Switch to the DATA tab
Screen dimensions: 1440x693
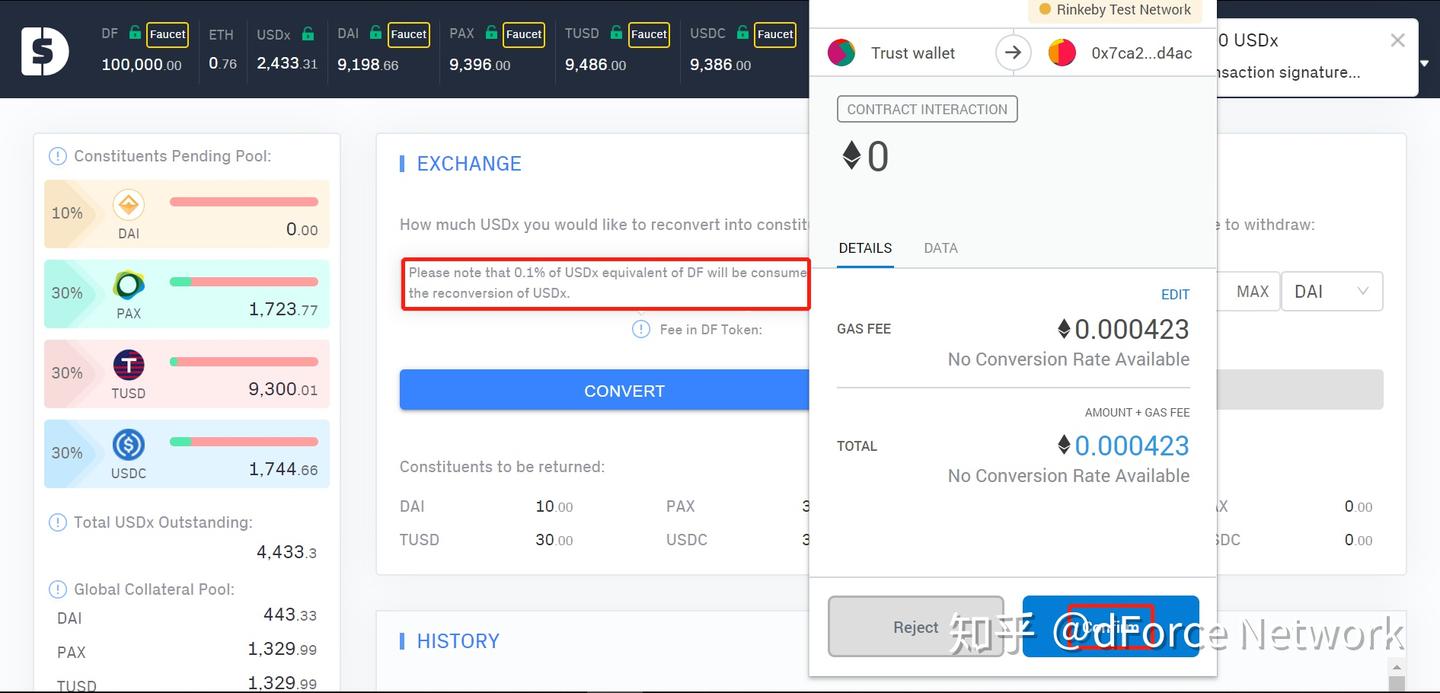(940, 248)
